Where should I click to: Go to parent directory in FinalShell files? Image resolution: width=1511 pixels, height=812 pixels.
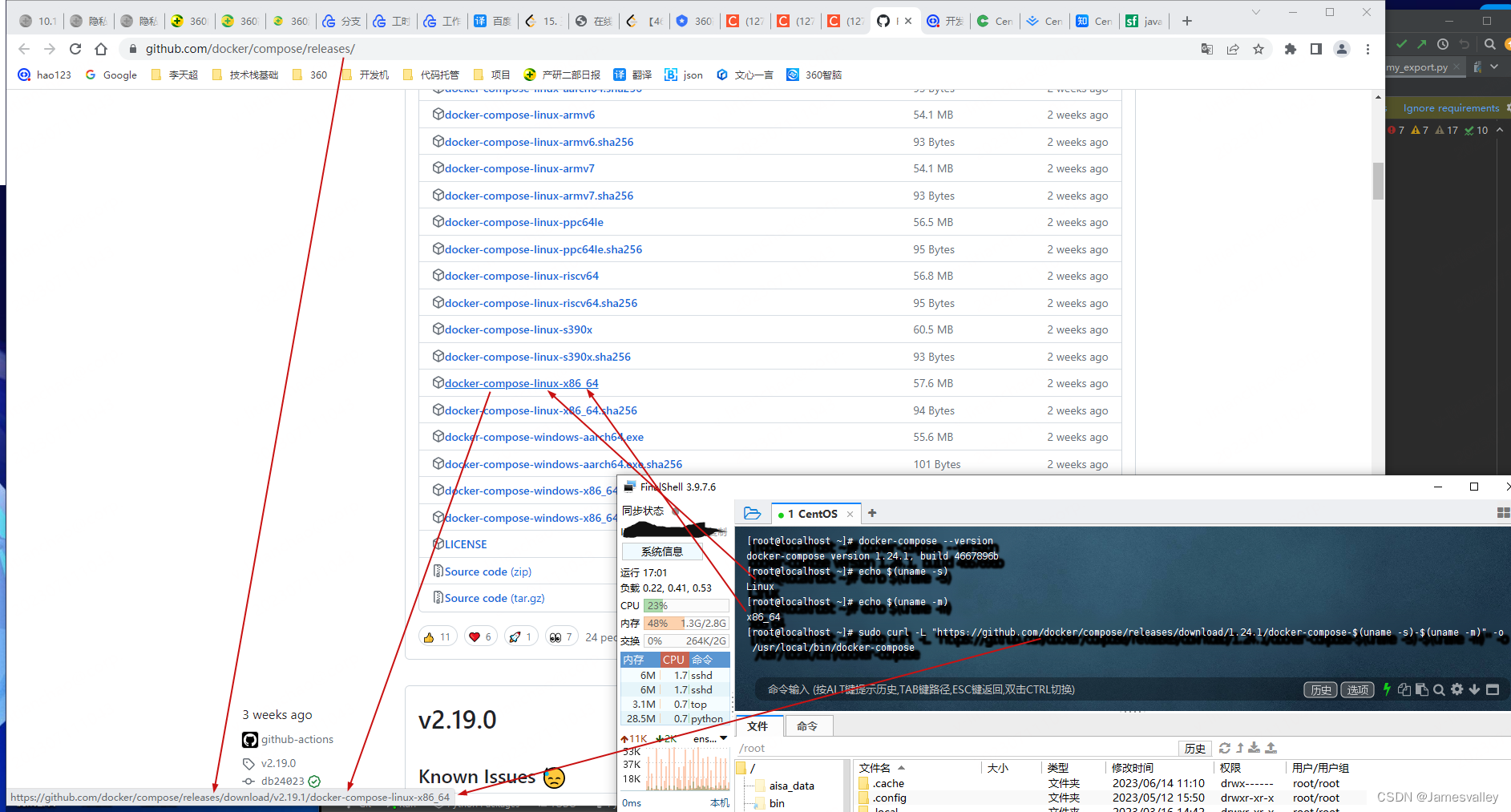1240,748
